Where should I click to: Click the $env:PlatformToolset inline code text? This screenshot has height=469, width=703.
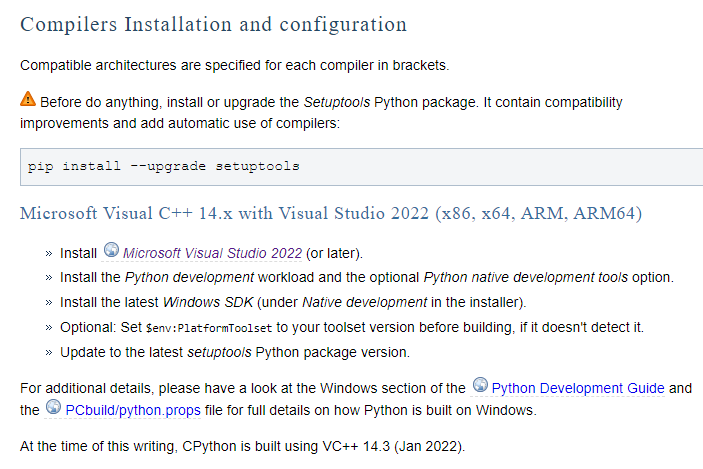tap(209, 328)
